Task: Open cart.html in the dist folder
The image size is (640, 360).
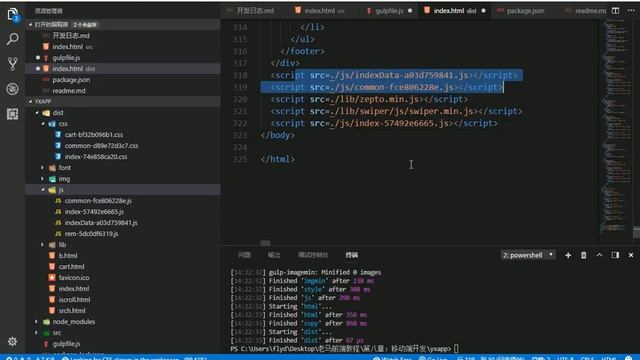Action: [71, 267]
